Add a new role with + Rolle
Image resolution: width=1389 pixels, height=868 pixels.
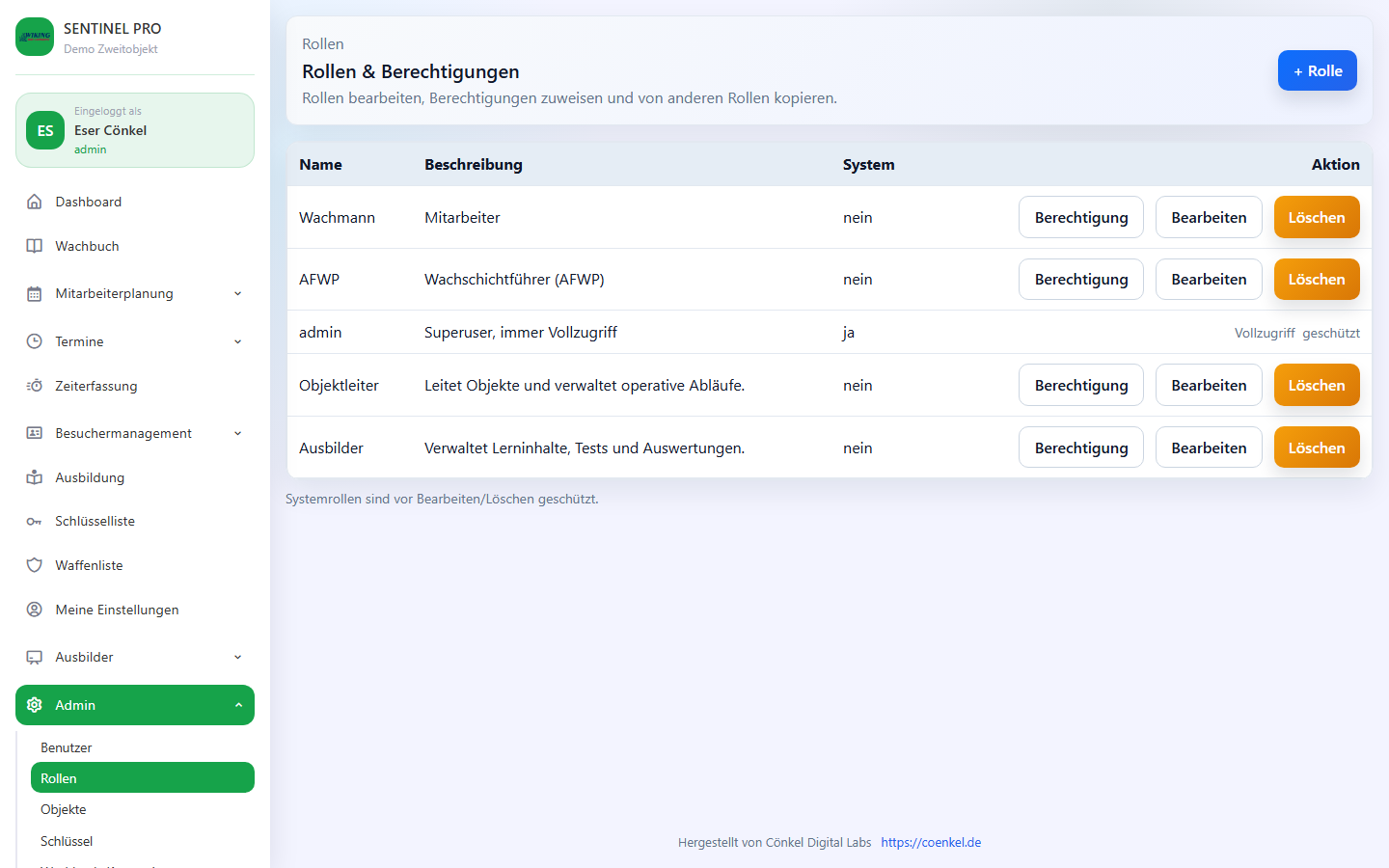coord(1317,70)
